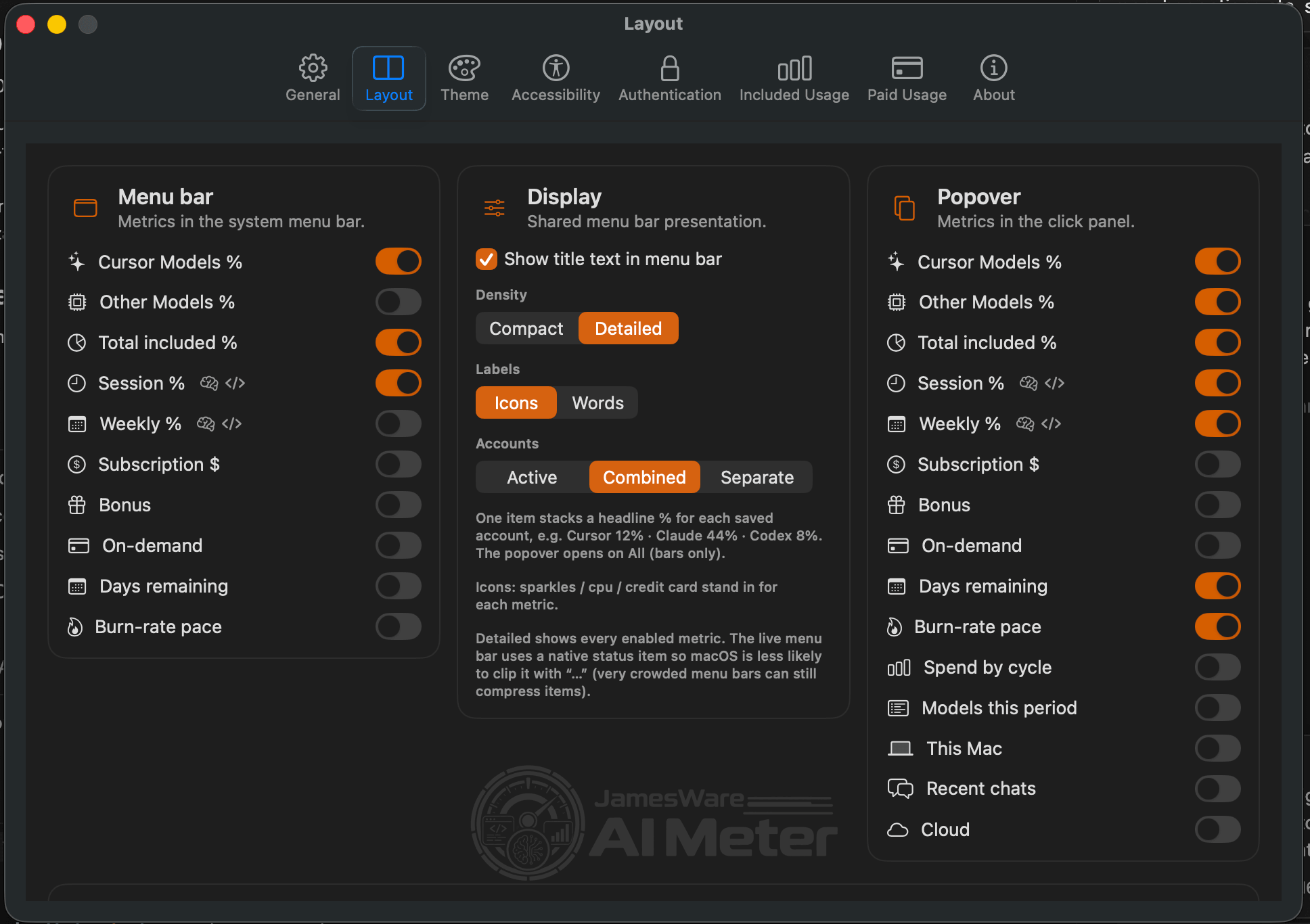Switch to the Theme tab
Image resolution: width=1310 pixels, height=924 pixels.
tap(464, 78)
